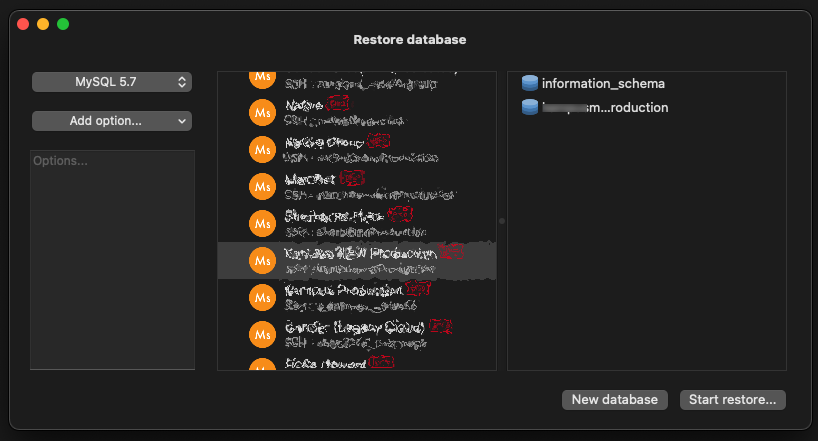The width and height of the screenshot is (818, 441).
Task: Click inside the Options... text area
Action: point(112,260)
